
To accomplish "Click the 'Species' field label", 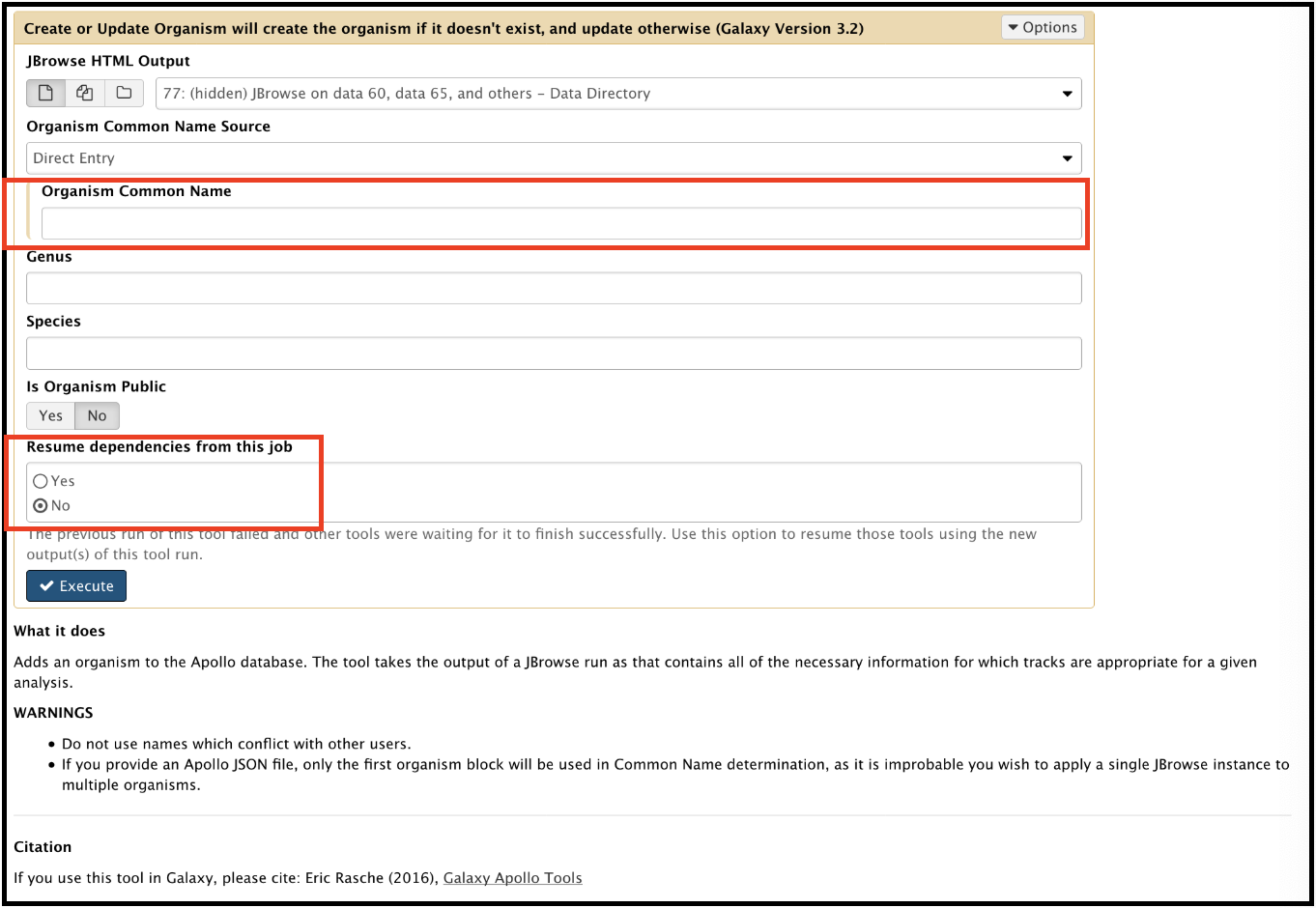I will (53, 322).
